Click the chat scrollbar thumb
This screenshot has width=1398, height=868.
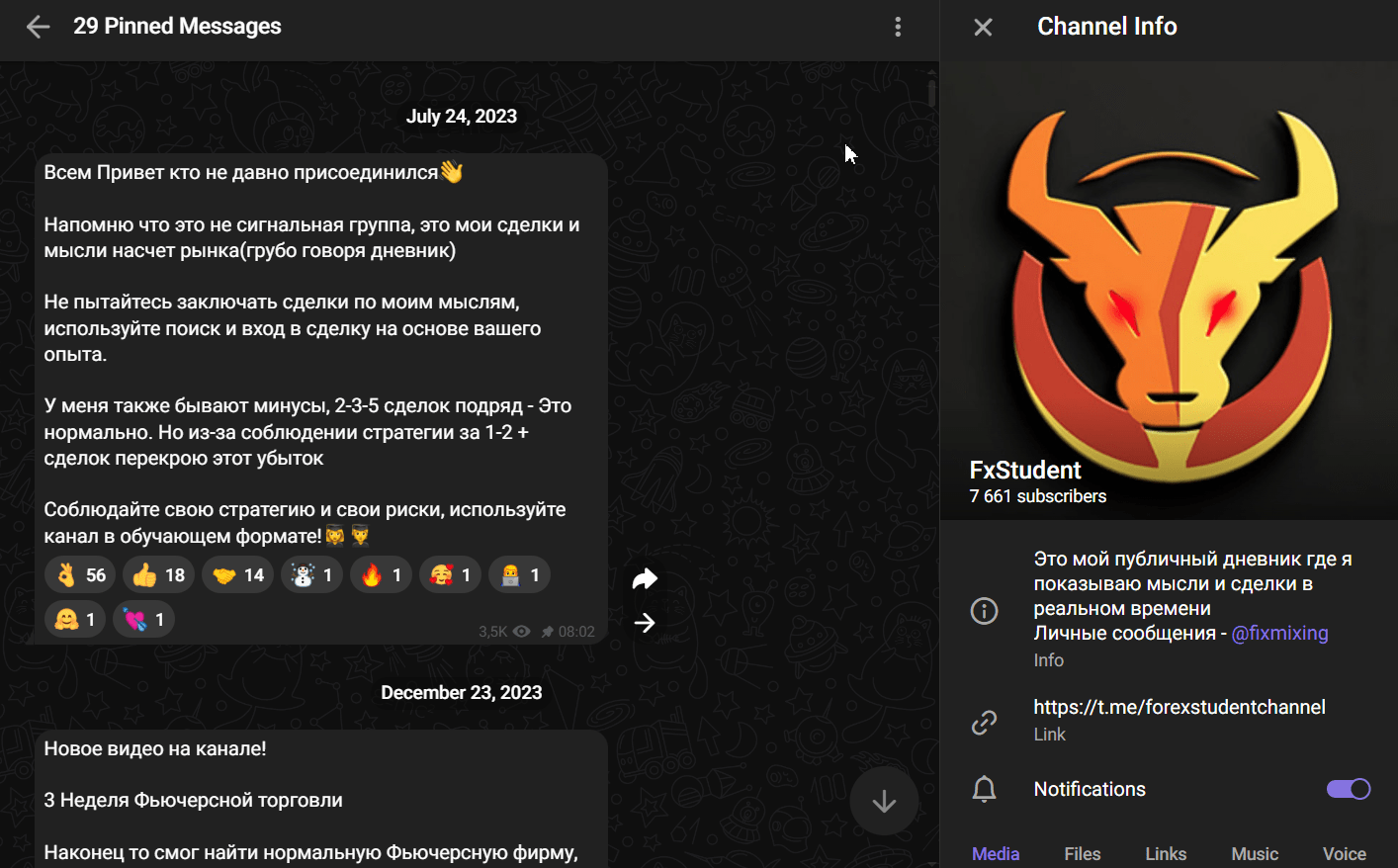[931, 94]
